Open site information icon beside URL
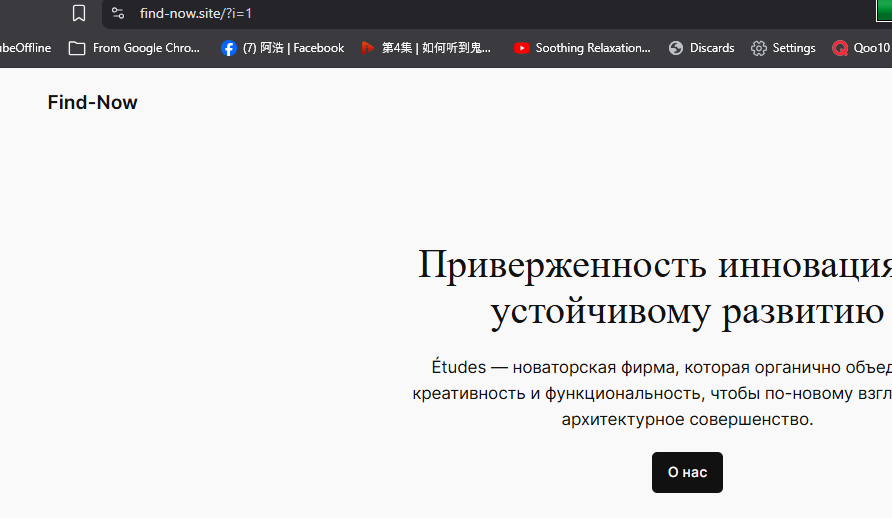Viewport: 892px width, 518px height. click(x=118, y=13)
